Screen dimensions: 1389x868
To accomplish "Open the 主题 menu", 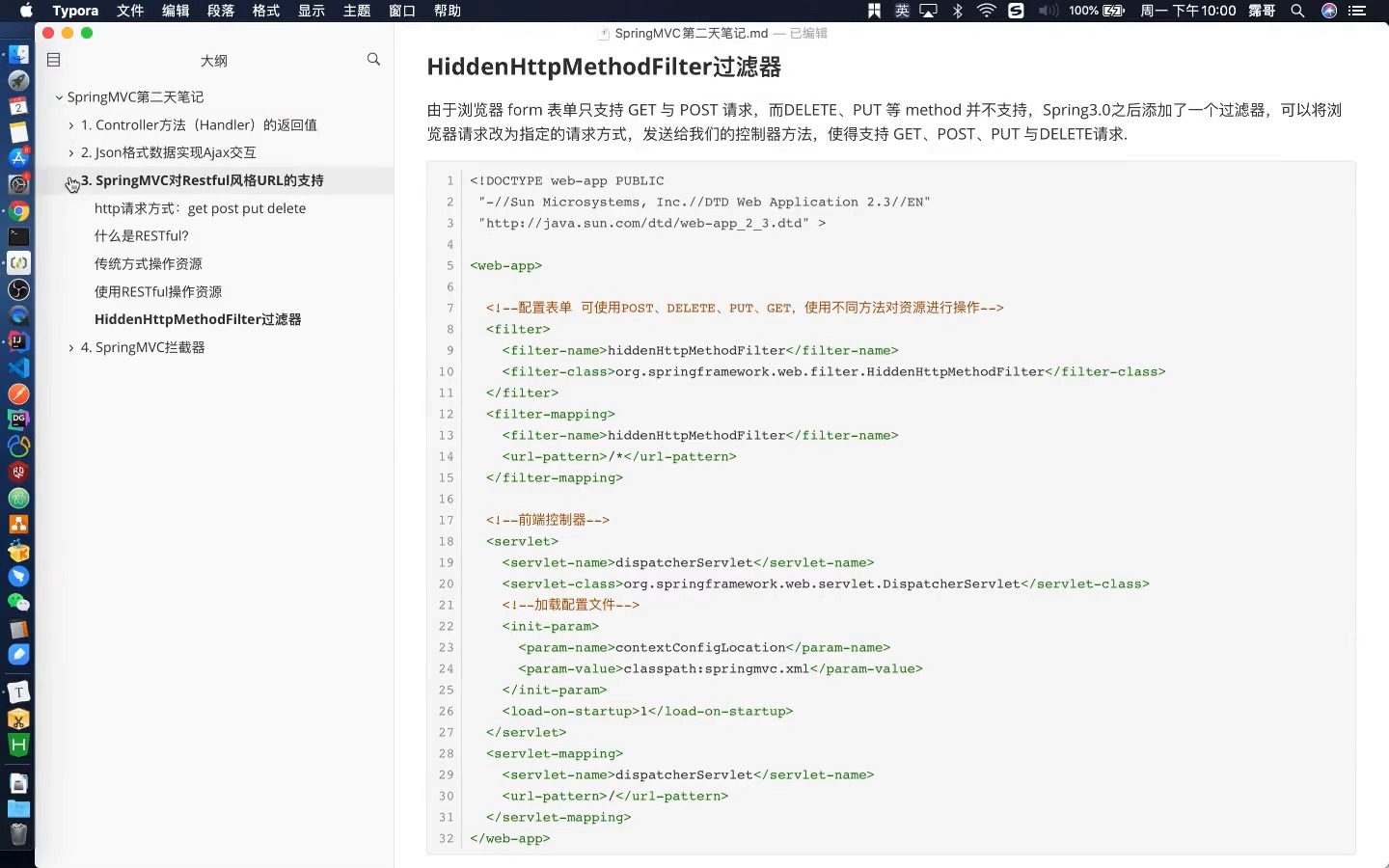I will [x=357, y=11].
